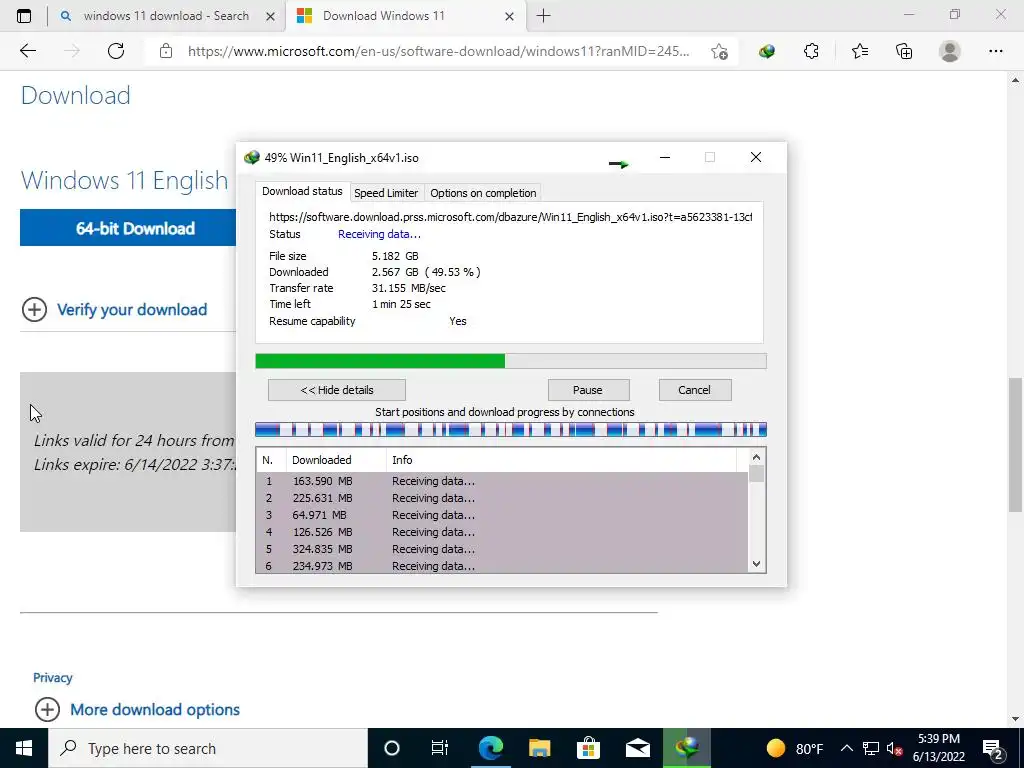Show hidden system tray icons
This screenshot has width=1024, height=768.
point(846,748)
